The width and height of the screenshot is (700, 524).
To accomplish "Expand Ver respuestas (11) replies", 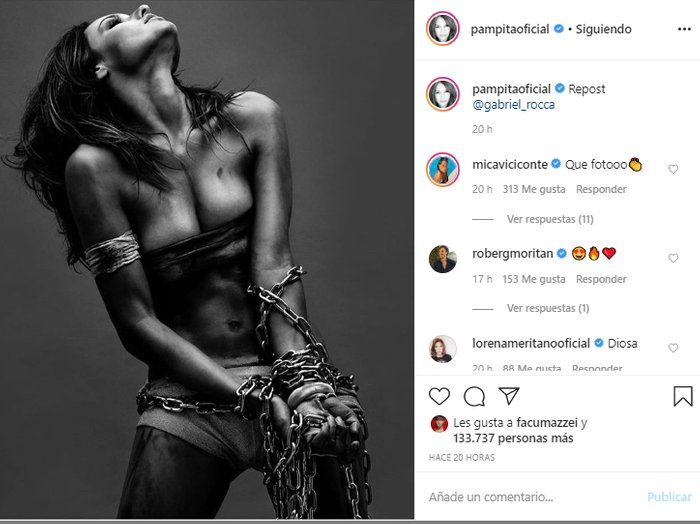I will (550, 219).
